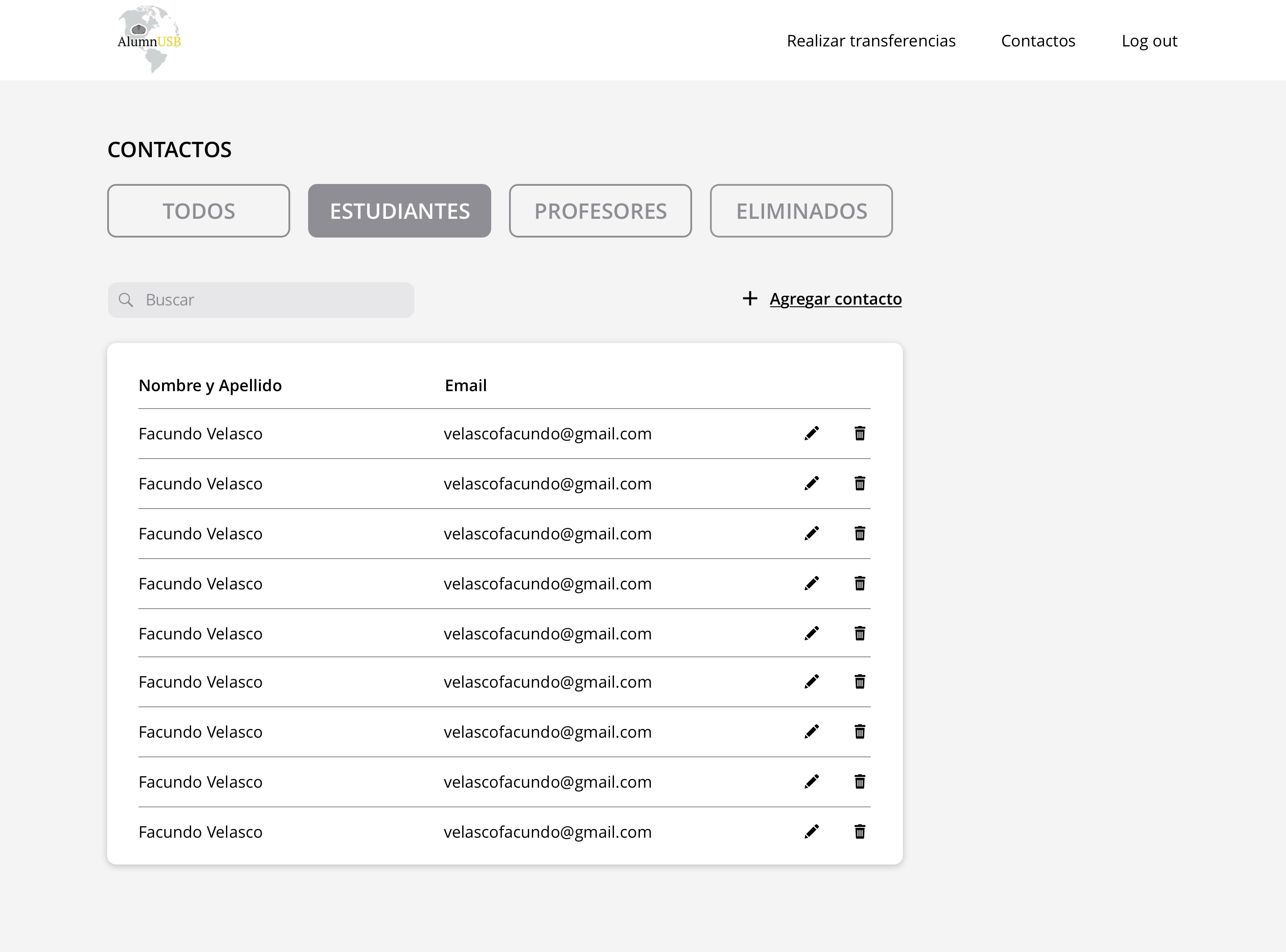This screenshot has height=952, width=1286.
Task: Click the Agregar contacto link
Action: coord(835,299)
